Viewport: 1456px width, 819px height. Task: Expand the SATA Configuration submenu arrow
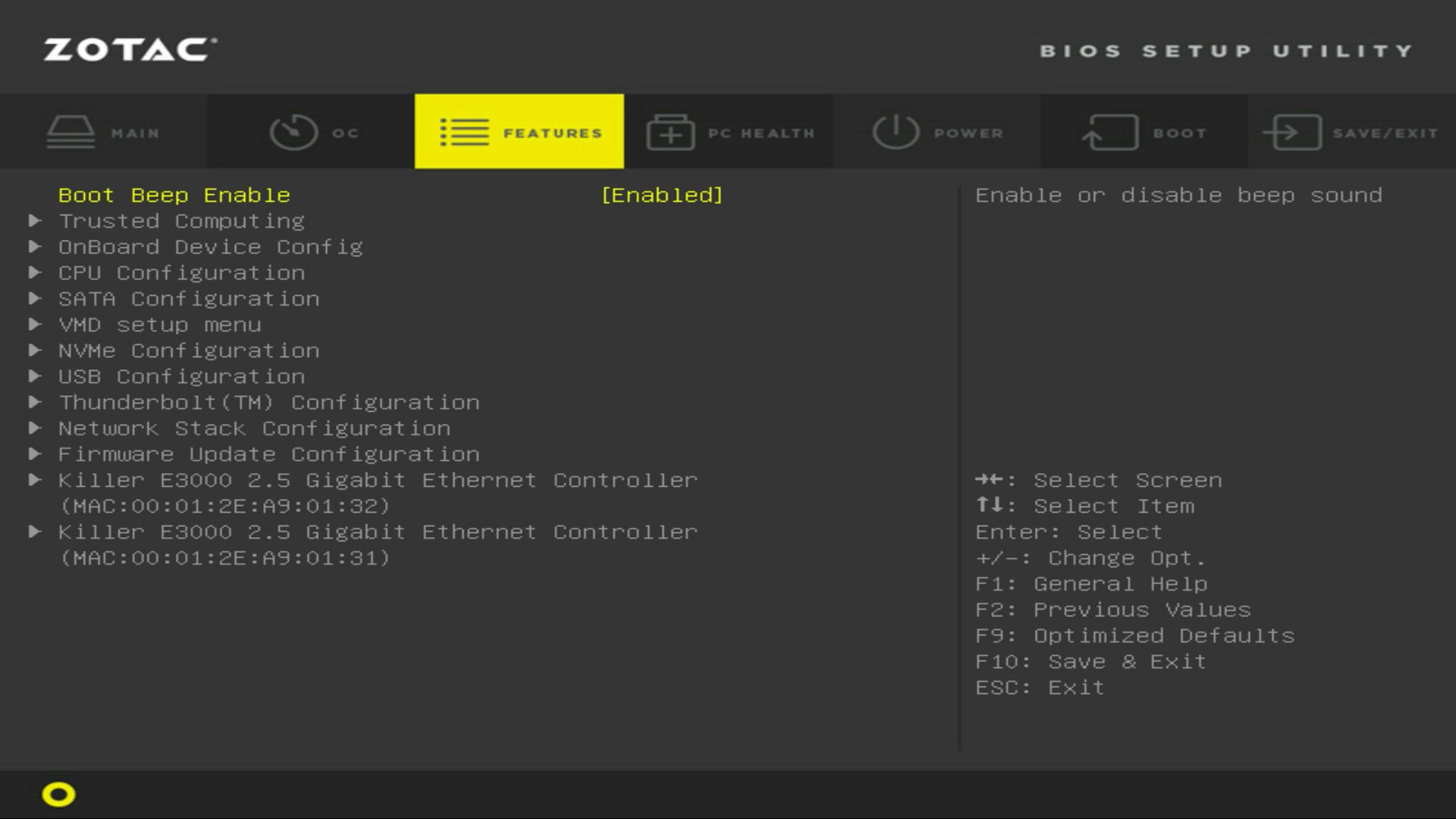point(35,299)
